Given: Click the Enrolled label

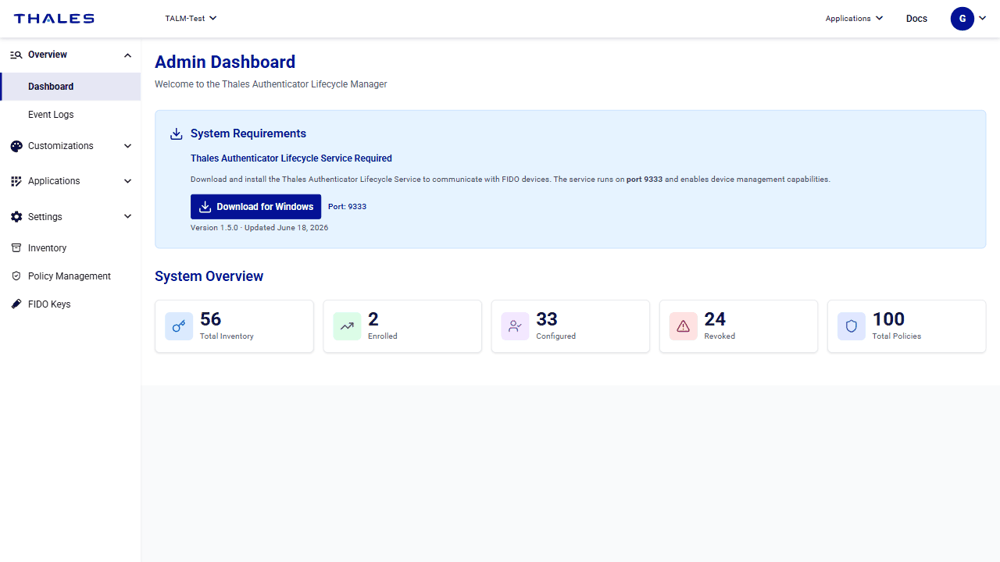Looking at the screenshot, I should click(383, 336).
